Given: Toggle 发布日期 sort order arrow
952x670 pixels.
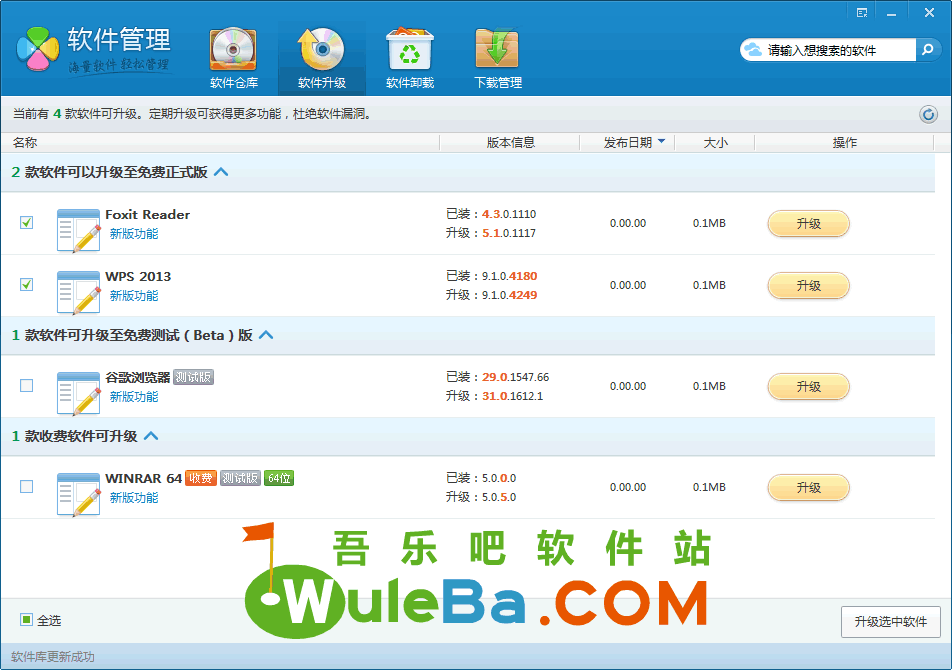Looking at the screenshot, I should tap(661, 141).
